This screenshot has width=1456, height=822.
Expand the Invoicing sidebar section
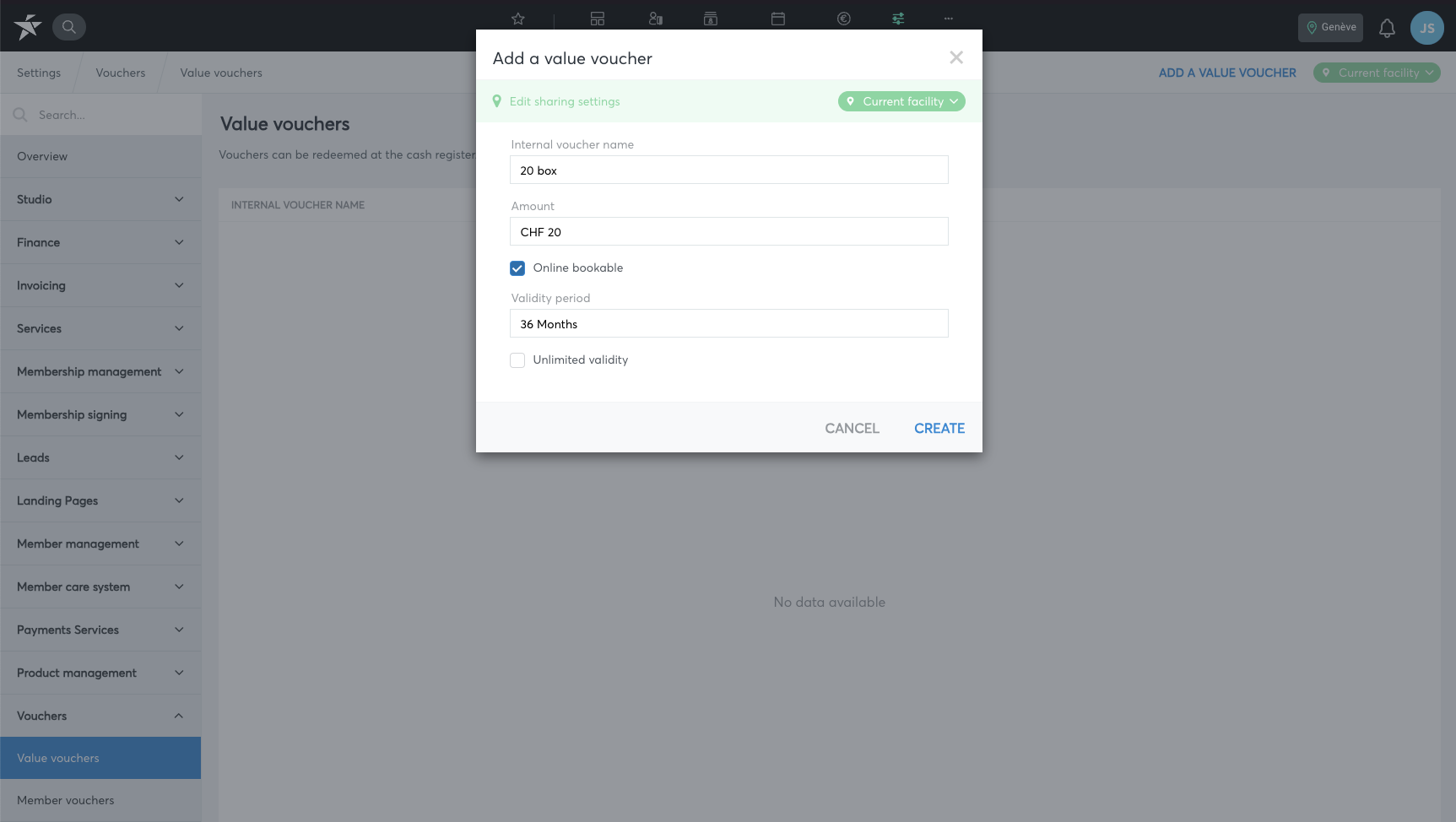coord(100,285)
